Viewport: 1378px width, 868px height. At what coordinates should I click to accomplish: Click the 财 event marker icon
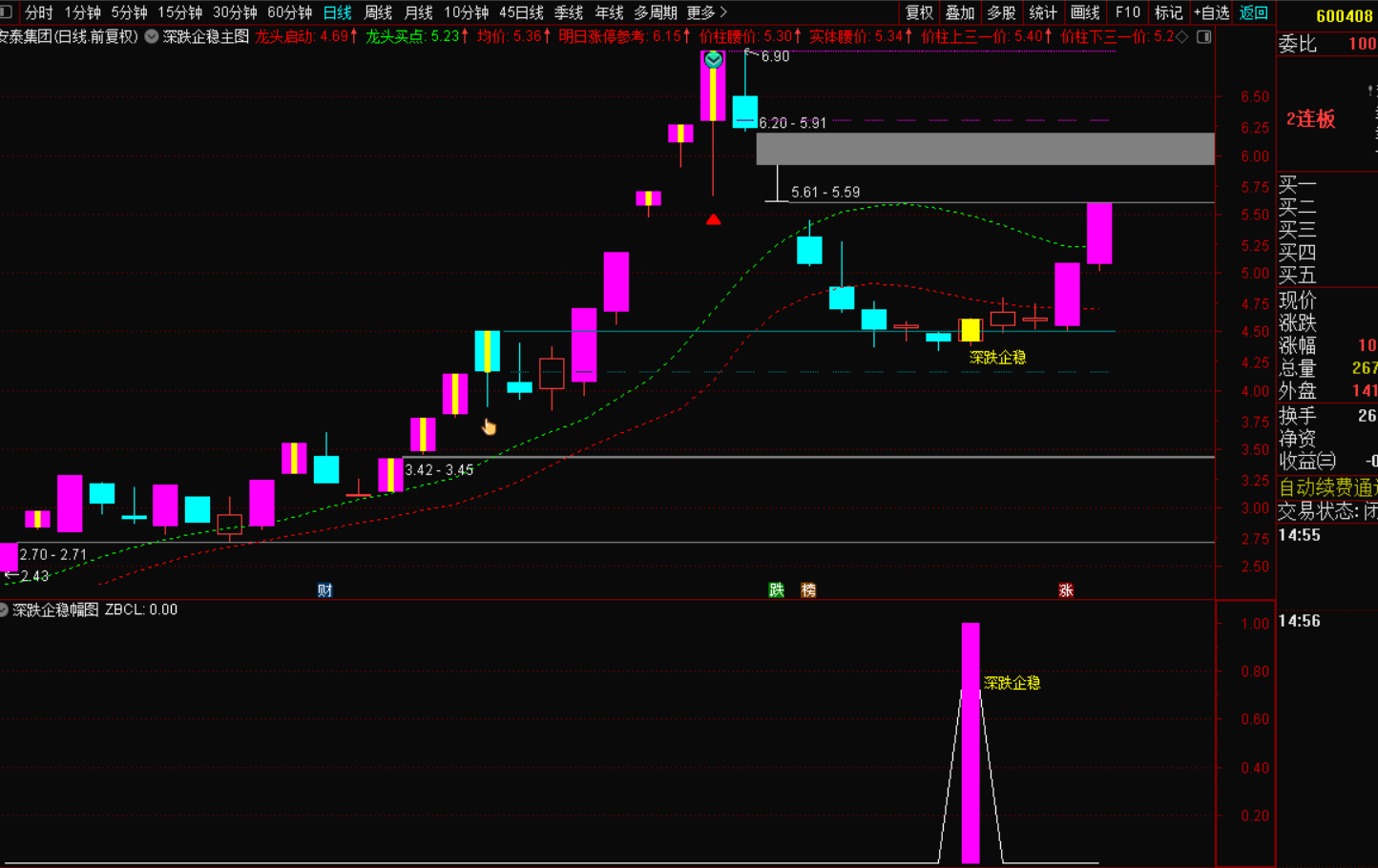click(x=325, y=590)
